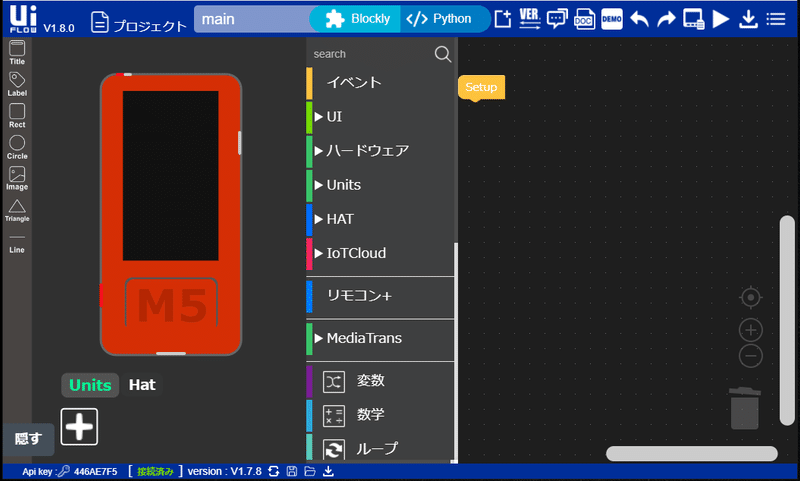
Task: Click the version : V1.7.8 text
Action: pyautogui.click(x=224, y=471)
